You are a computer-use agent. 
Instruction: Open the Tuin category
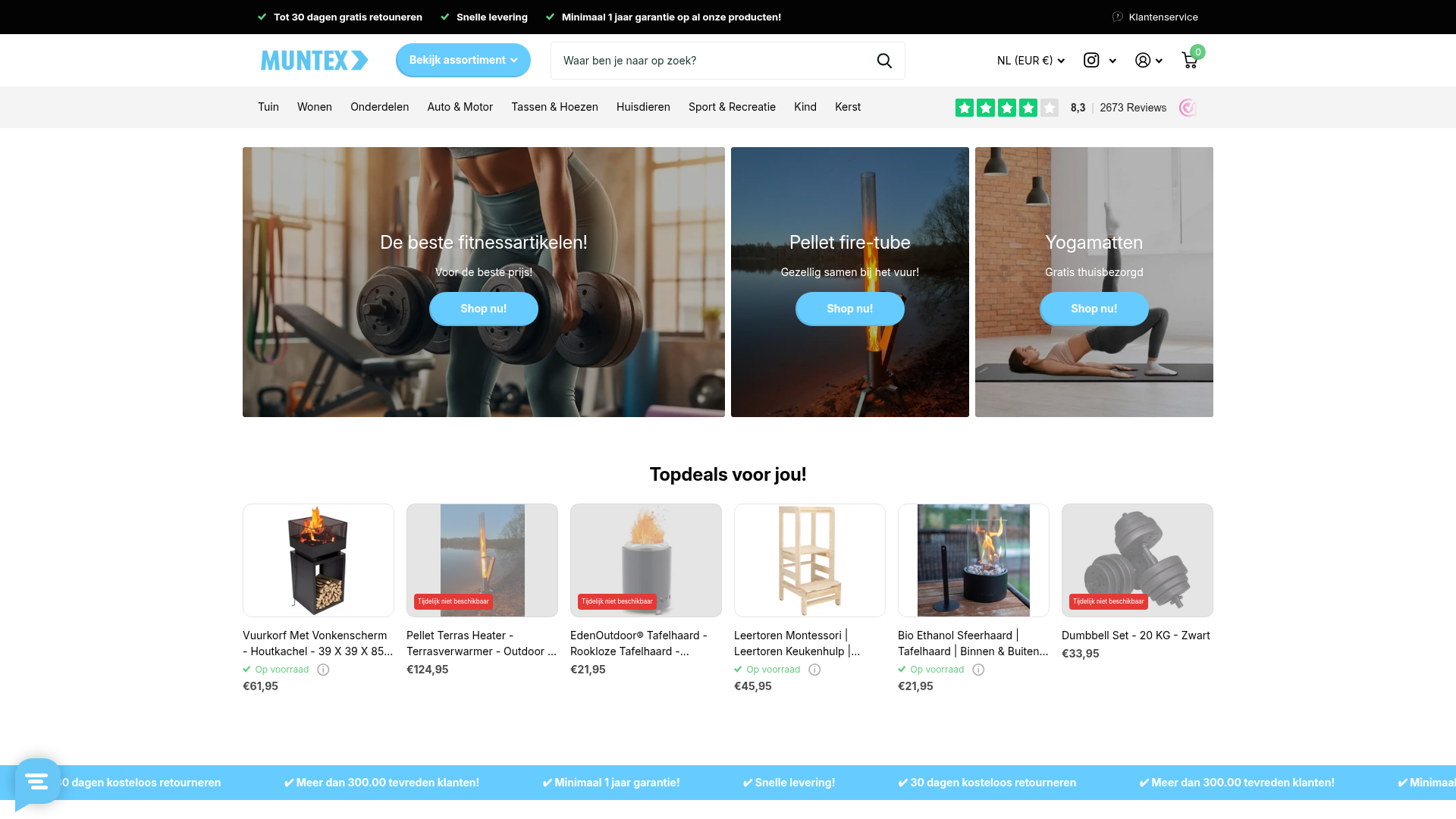pos(268,107)
